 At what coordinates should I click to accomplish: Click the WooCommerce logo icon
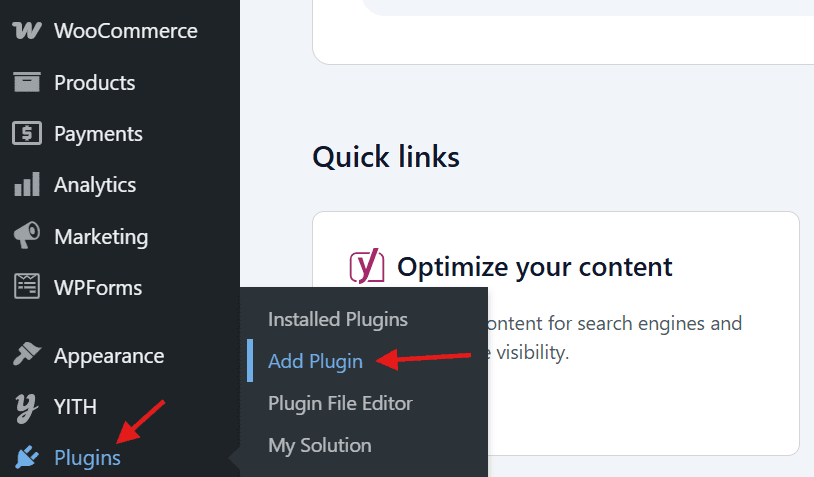click(x=26, y=31)
